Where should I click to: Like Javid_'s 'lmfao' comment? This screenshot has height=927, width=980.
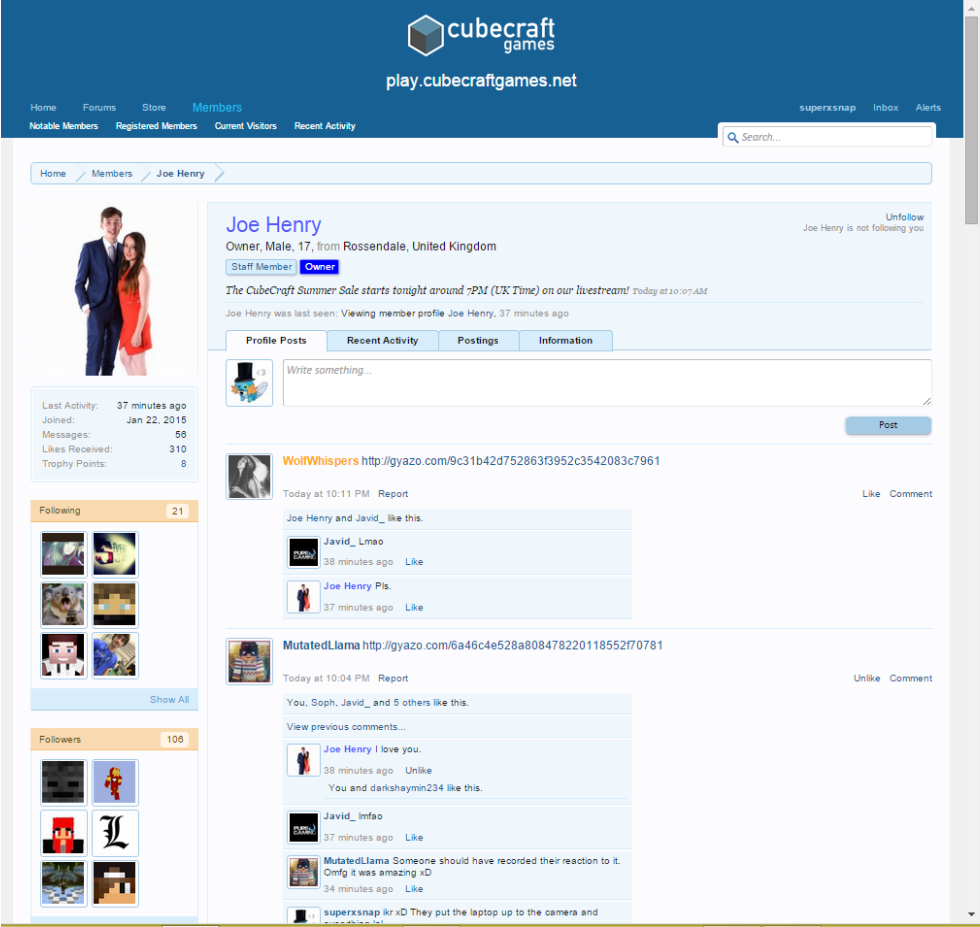[414, 838]
